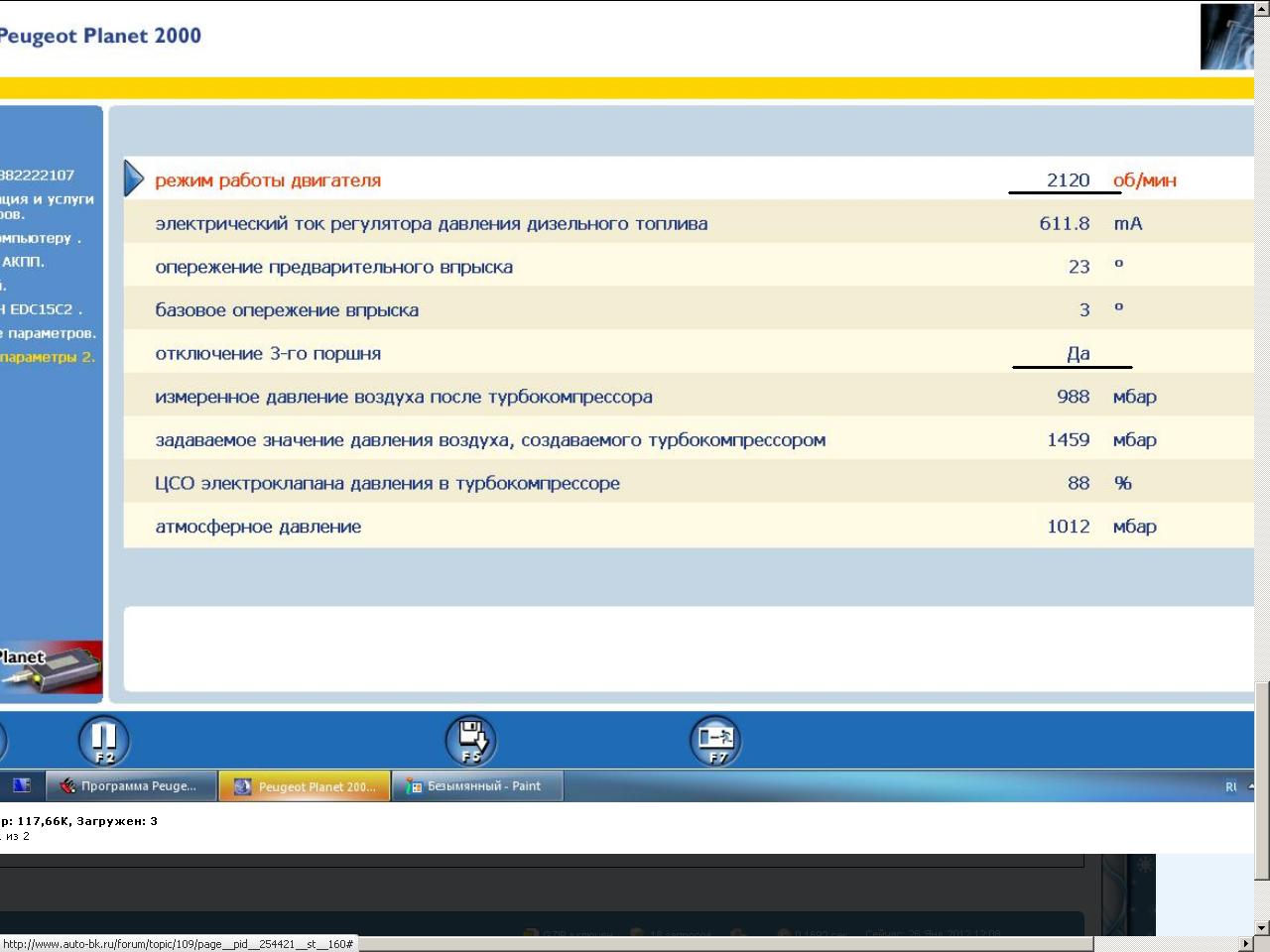This screenshot has height=952, width=1270.
Task: Select ЦСО электроклапана давления в турбокомпрессоре row
Action: pyautogui.click(x=689, y=483)
